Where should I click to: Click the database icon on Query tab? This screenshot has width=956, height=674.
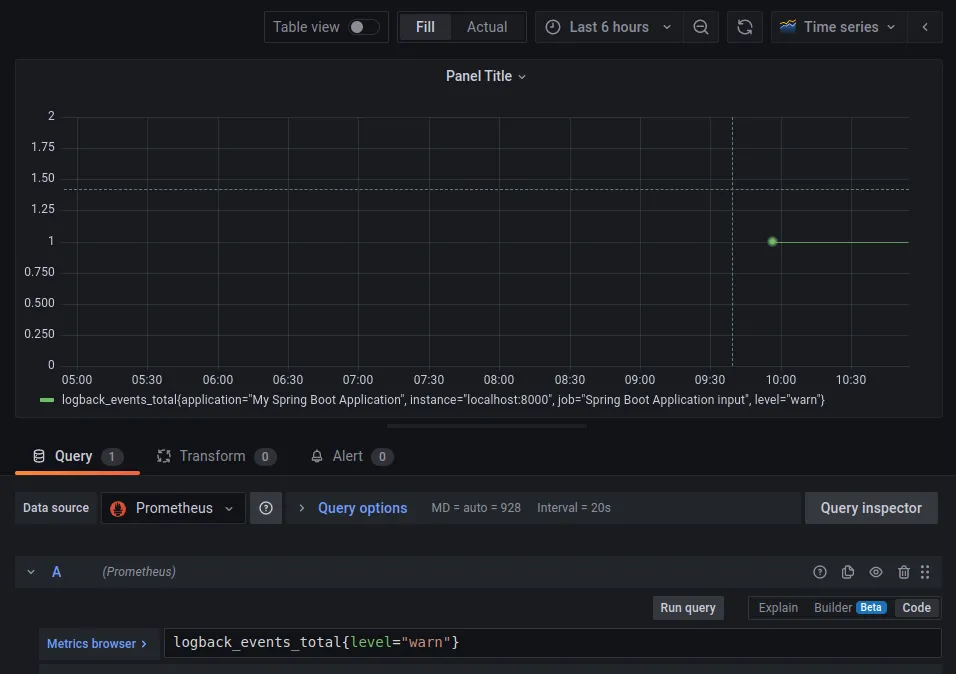[x=39, y=456]
